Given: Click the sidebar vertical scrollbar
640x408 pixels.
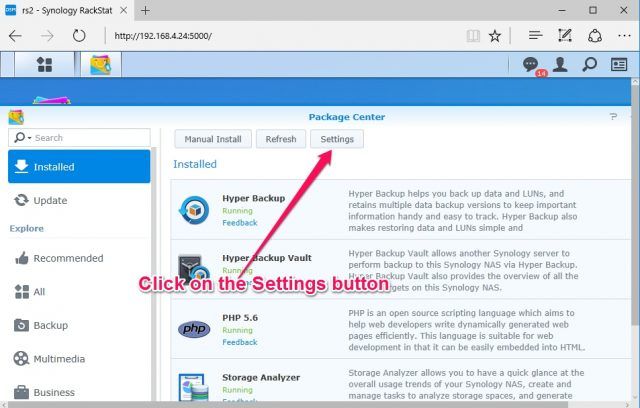Looking at the screenshot, I should [x=153, y=273].
